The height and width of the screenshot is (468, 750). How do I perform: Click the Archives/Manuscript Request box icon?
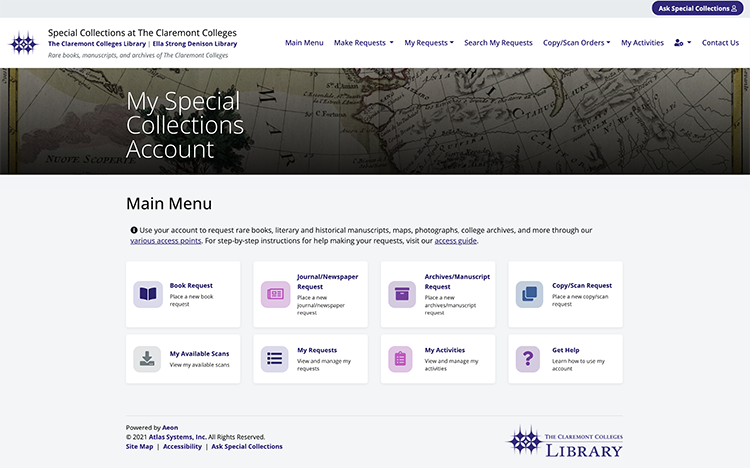point(402,294)
